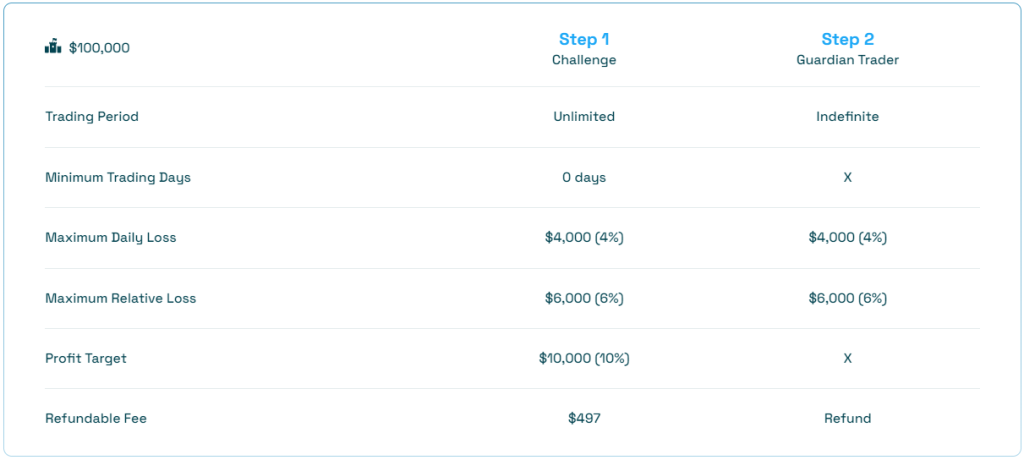Click the Guardian Trader subtitle
The image size is (1024, 460).
tap(848, 60)
